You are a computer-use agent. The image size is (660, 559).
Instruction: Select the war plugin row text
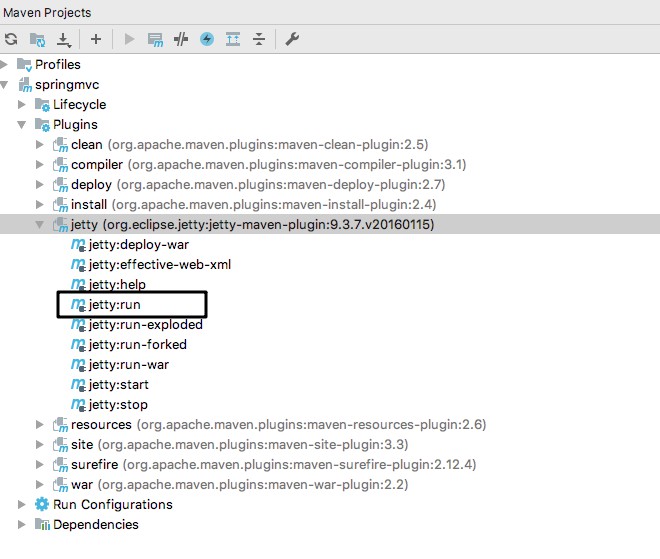click(240, 484)
